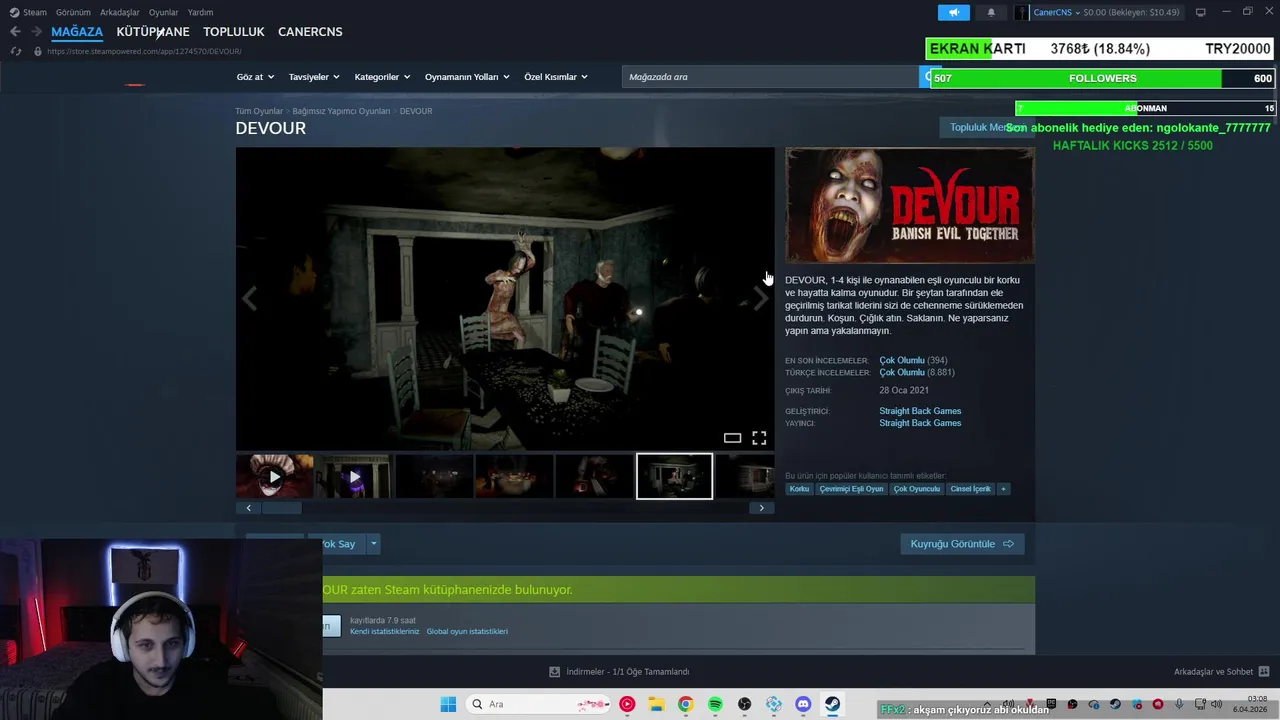Open screenshot in fullscreen
This screenshot has height=720, width=1280.
tap(759, 438)
